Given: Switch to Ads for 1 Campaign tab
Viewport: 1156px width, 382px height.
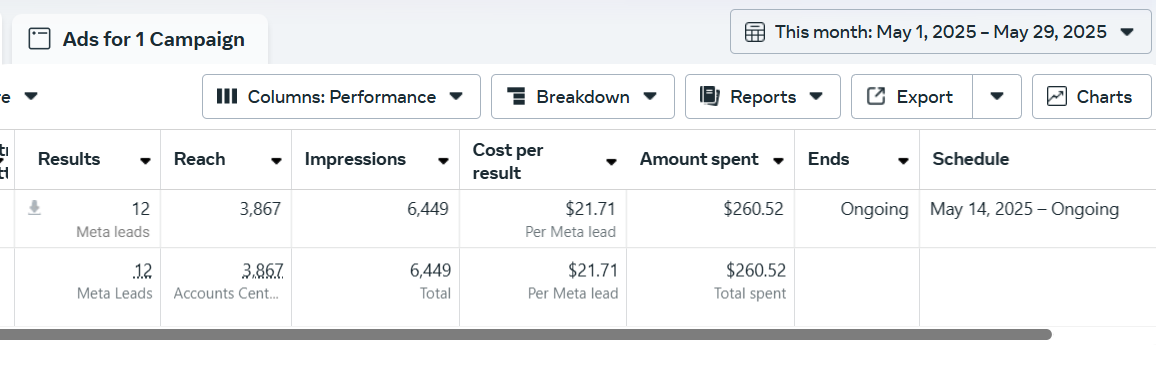Looking at the screenshot, I should [140, 39].
